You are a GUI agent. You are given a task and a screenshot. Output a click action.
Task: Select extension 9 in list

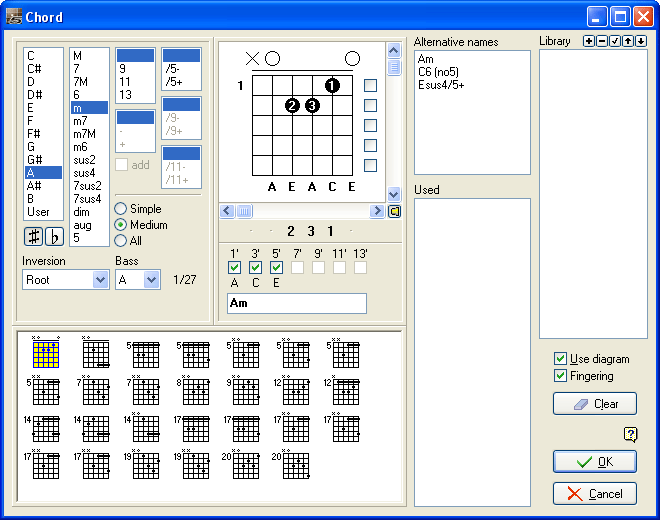coord(135,69)
